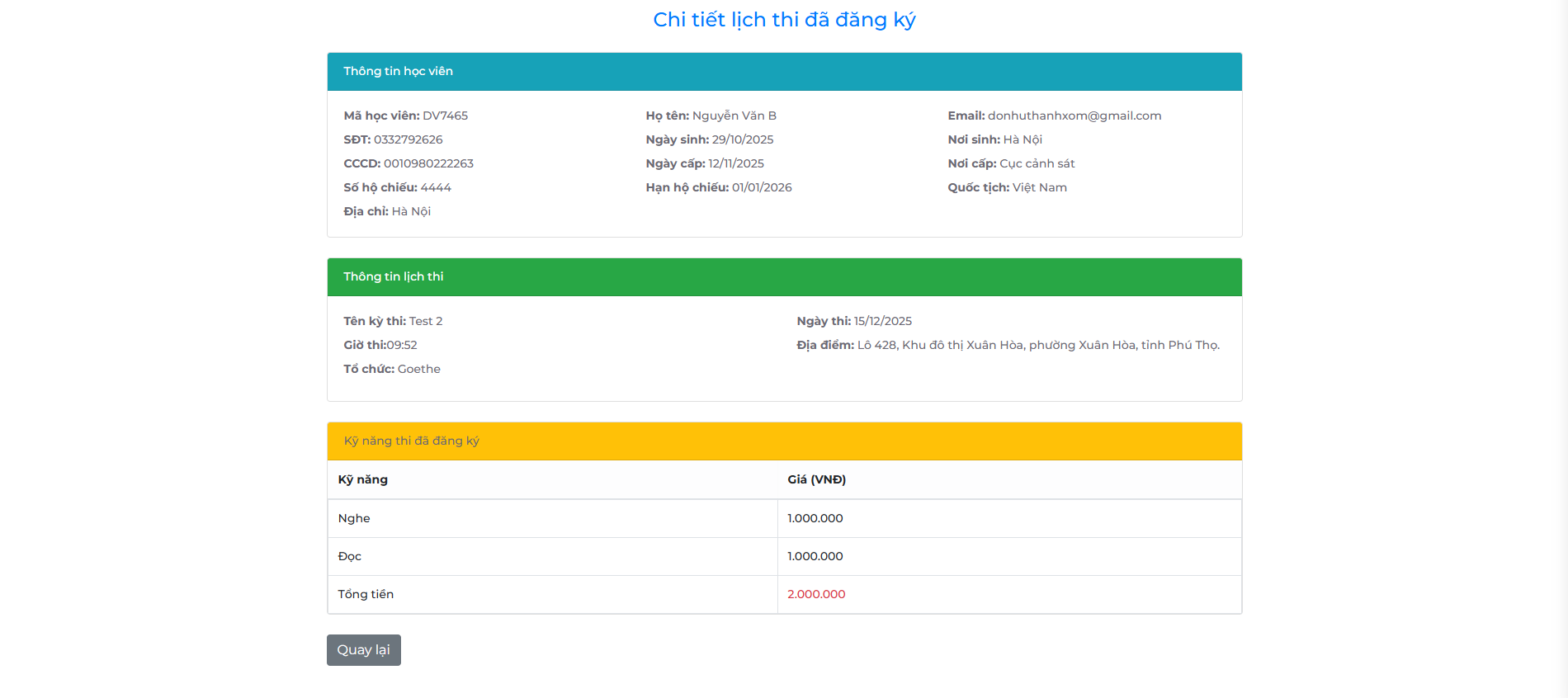The height and width of the screenshot is (698, 1568).
Task: Click the student name Nguyễn Văn B
Action: [734, 116]
